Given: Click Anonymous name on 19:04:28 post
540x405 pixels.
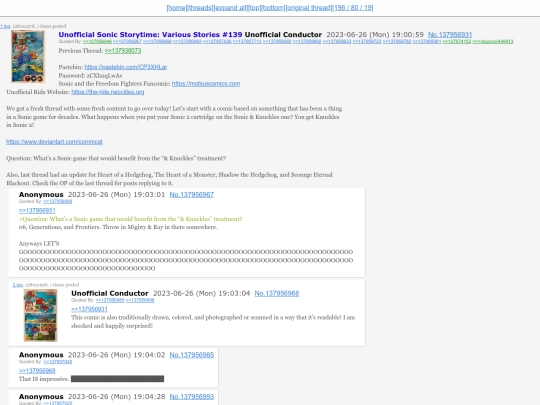Looking at the screenshot, I should (41, 397).
